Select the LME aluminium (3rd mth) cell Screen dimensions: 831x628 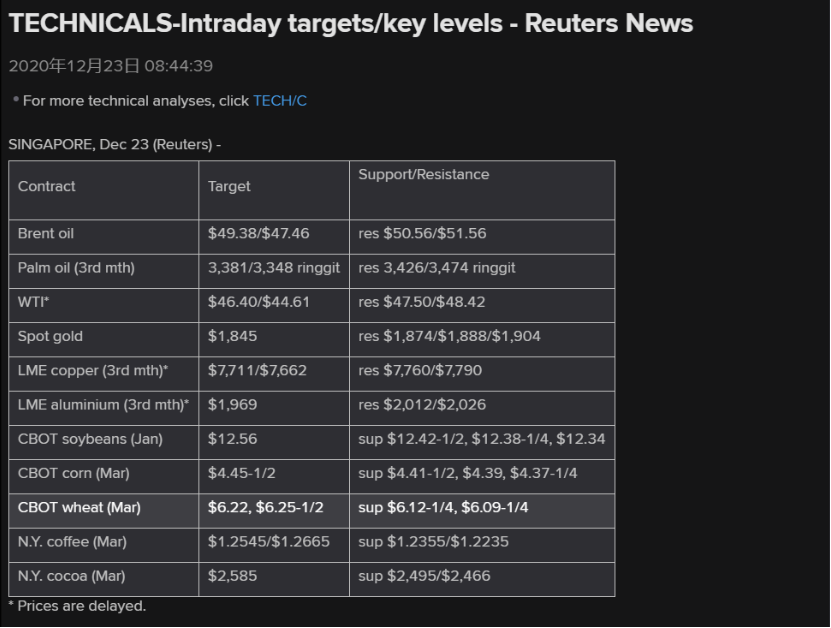(x=103, y=405)
